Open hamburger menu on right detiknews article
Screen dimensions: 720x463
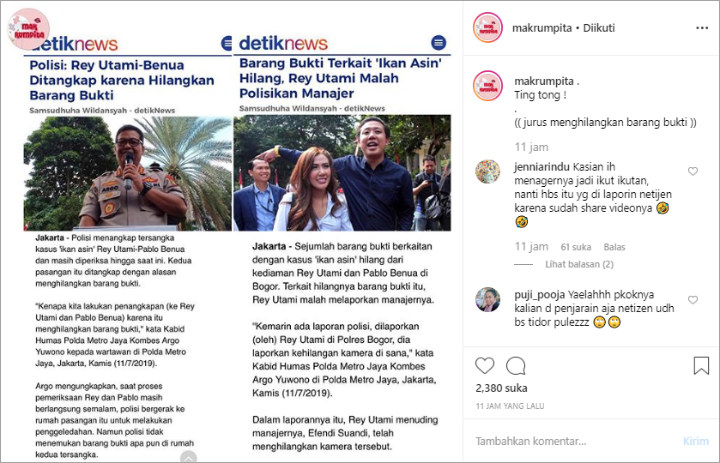[439, 42]
